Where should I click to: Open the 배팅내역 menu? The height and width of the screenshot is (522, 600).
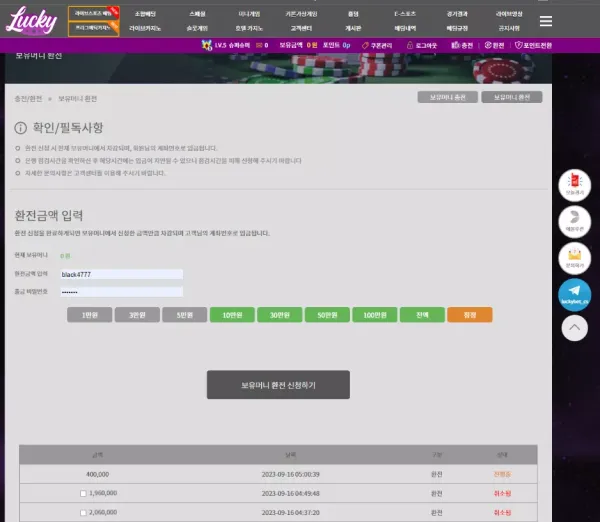coord(405,28)
